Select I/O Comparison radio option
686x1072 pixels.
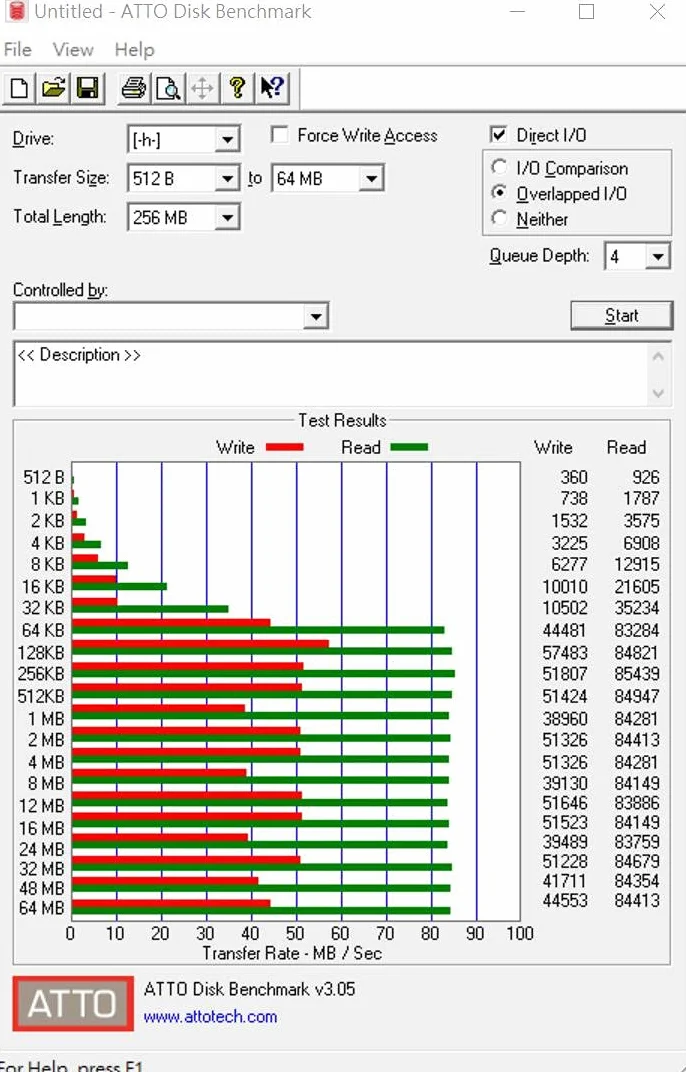[x=499, y=168]
